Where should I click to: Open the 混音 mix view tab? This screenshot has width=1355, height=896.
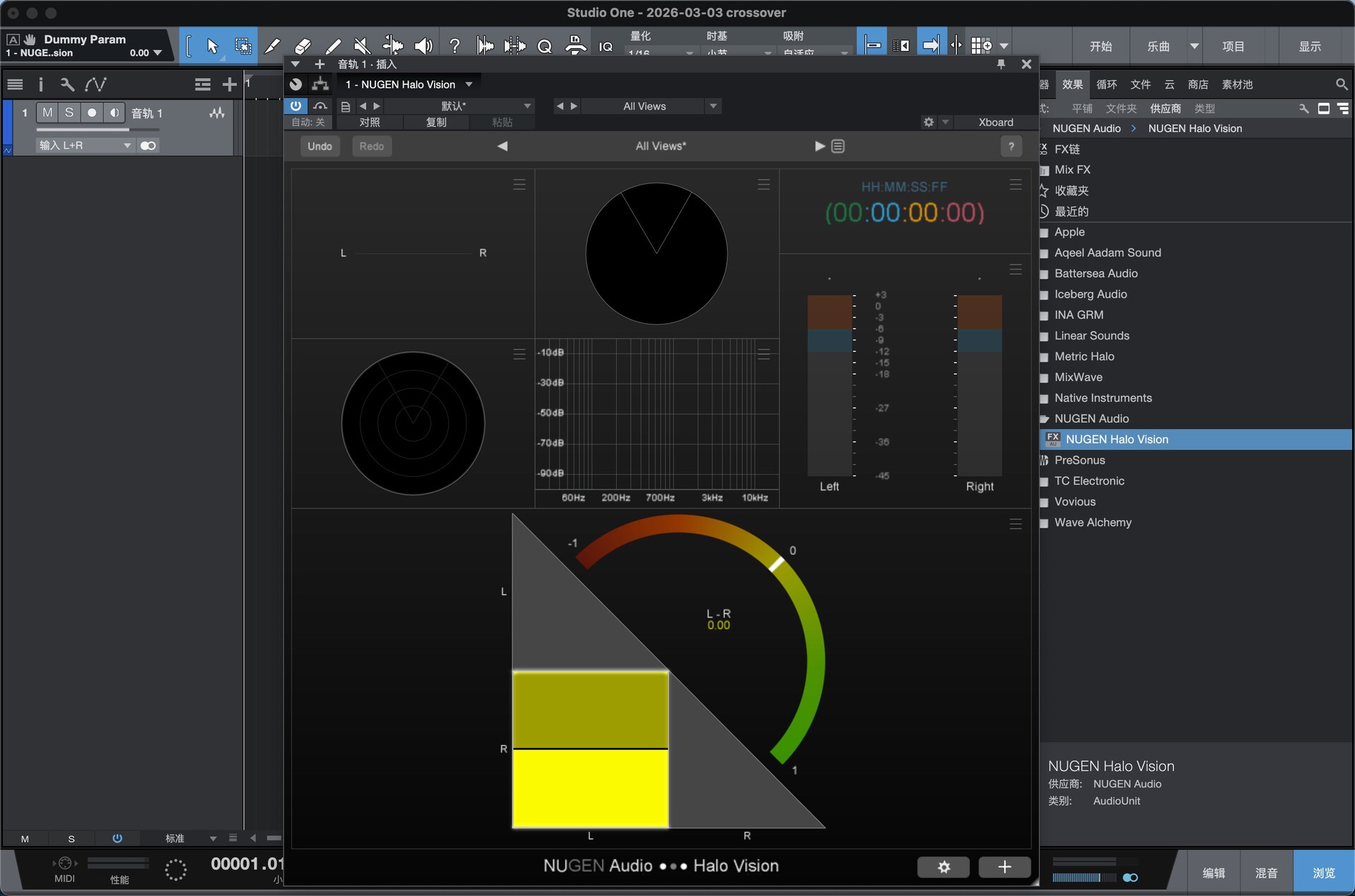(x=1266, y=873)
